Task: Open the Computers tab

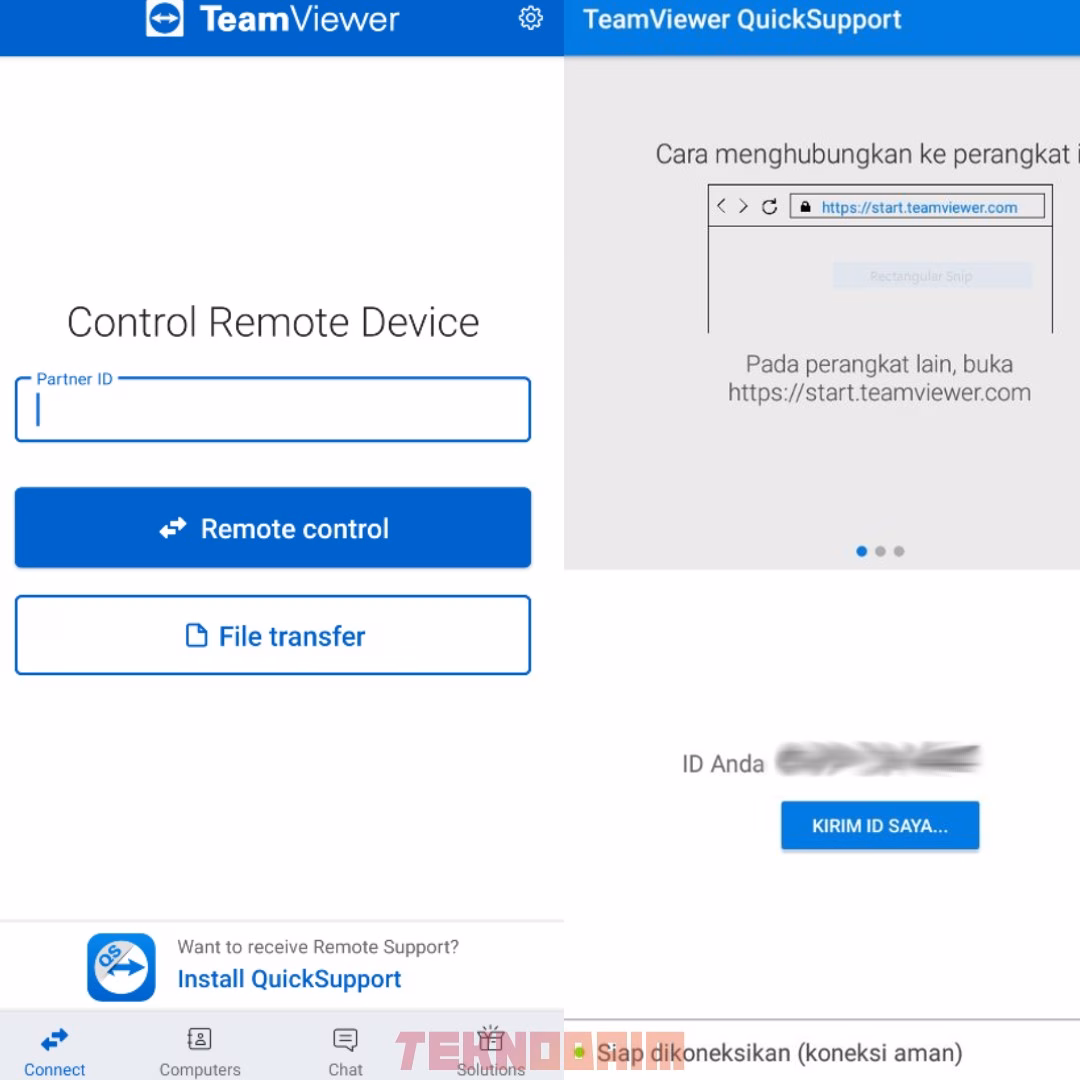Action: pos(200,1052)
